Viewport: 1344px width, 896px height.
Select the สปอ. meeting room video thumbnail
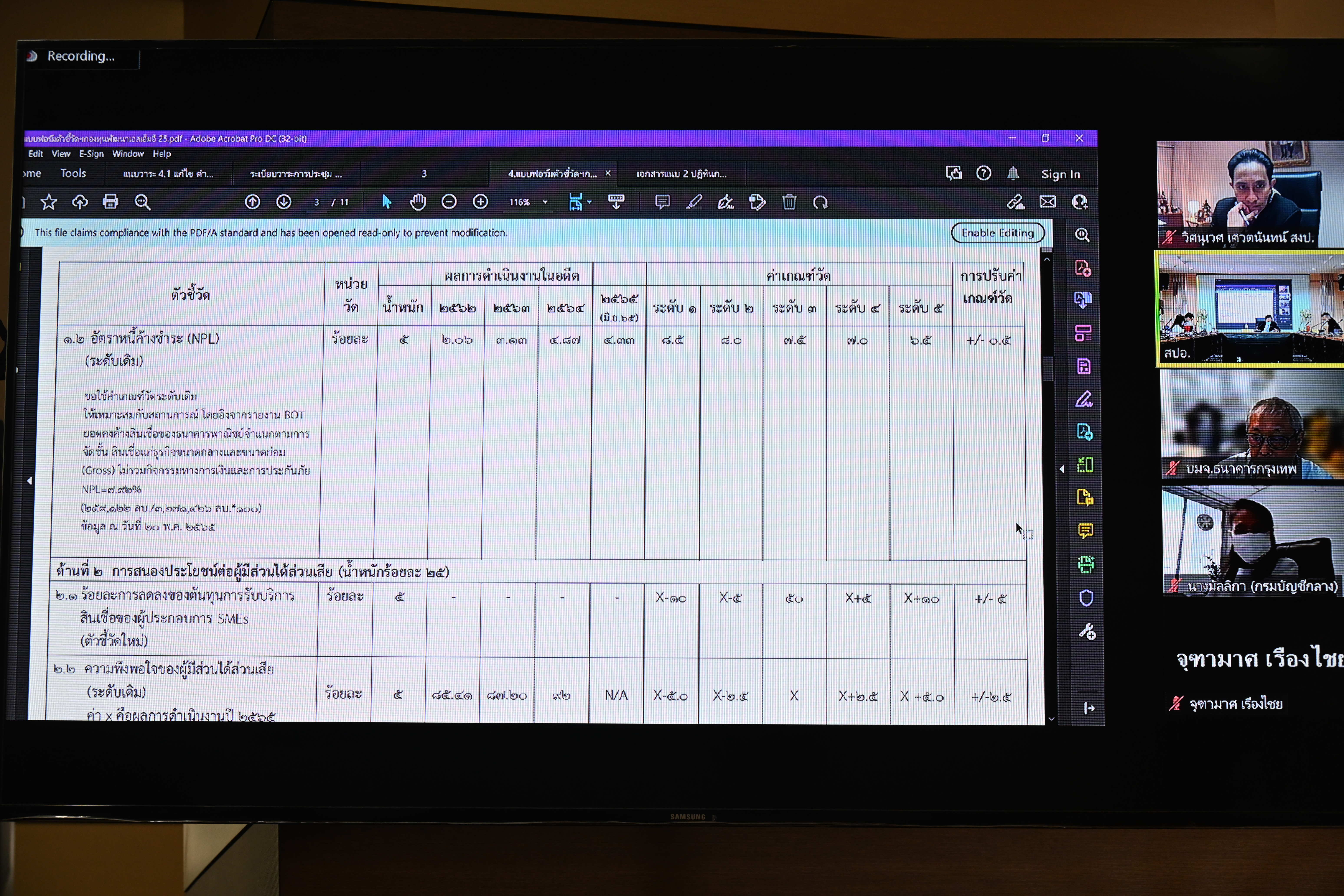tap(1250, 309)
